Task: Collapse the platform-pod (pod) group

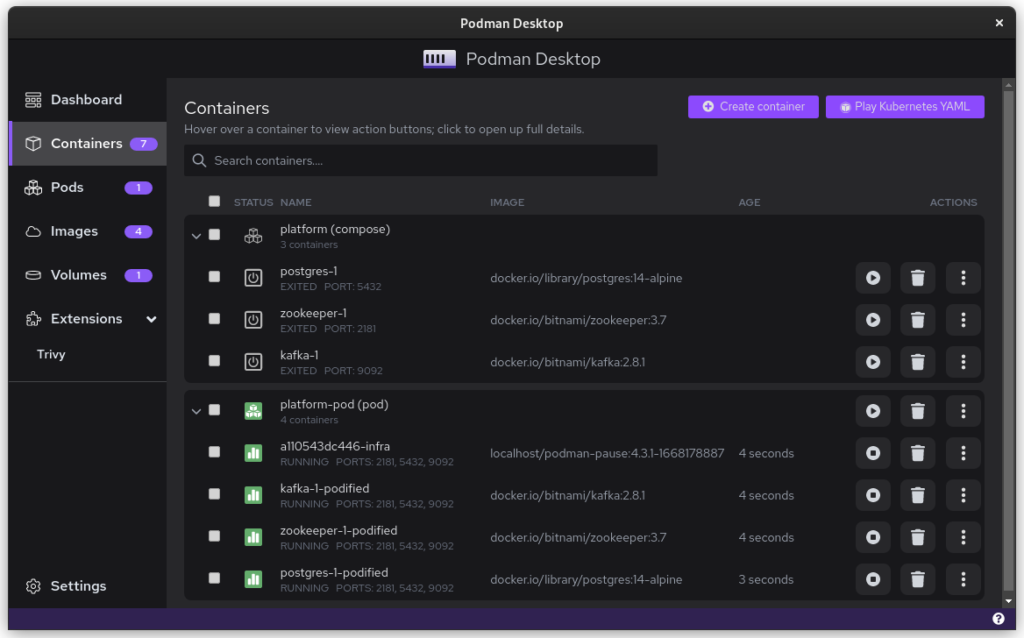Action: click(196, 411)
